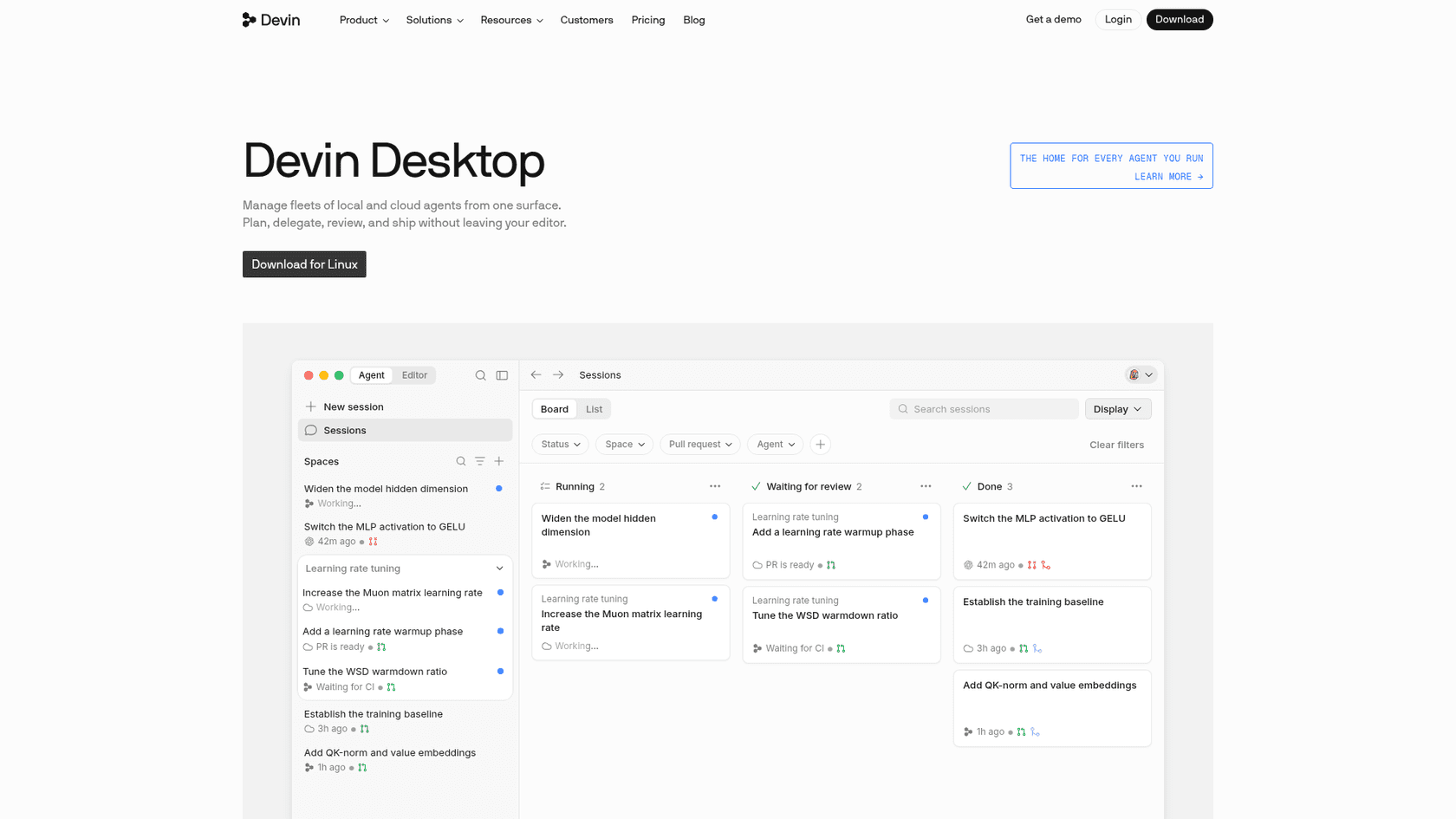Click the Search sessions input field
Viewport: 1456px width, 819px height.
coord(984,409)
